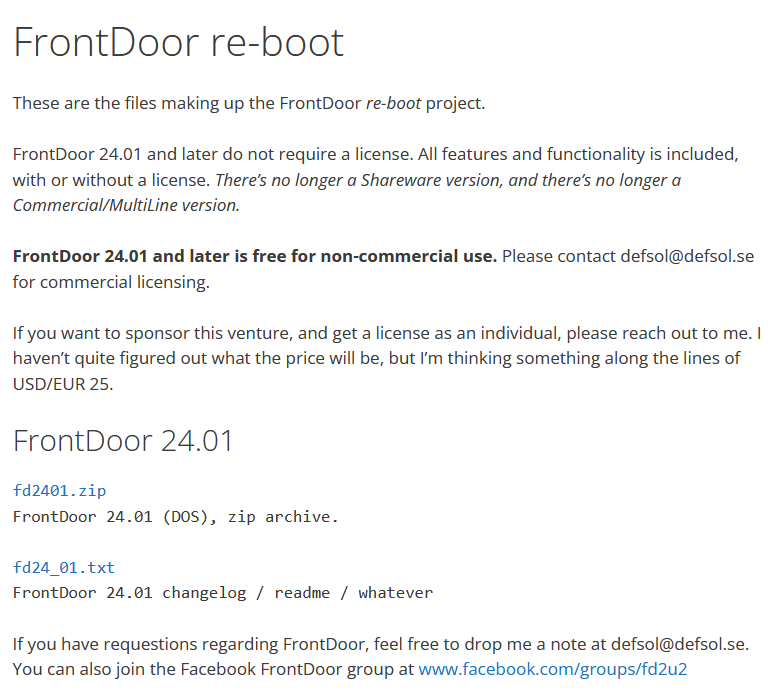Click 'for commercial licensing.' text line

coord(111,282)
